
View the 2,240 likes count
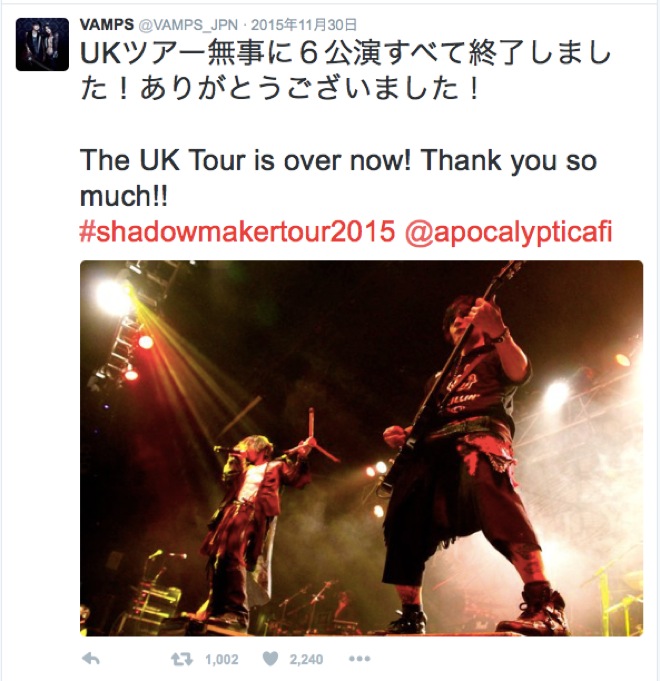click(306, 660)
